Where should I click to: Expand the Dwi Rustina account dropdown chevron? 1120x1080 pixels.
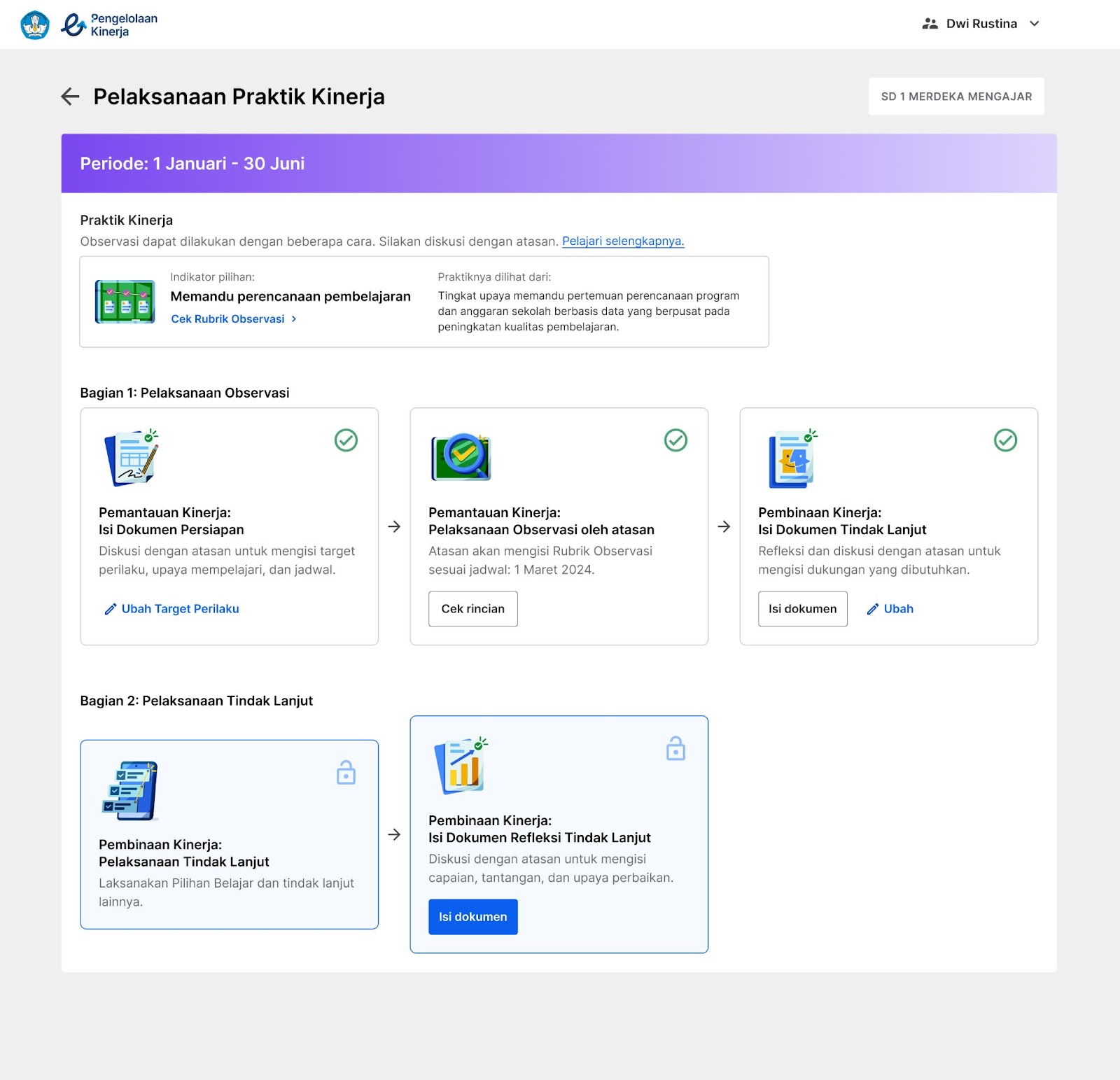point(1035,24)
